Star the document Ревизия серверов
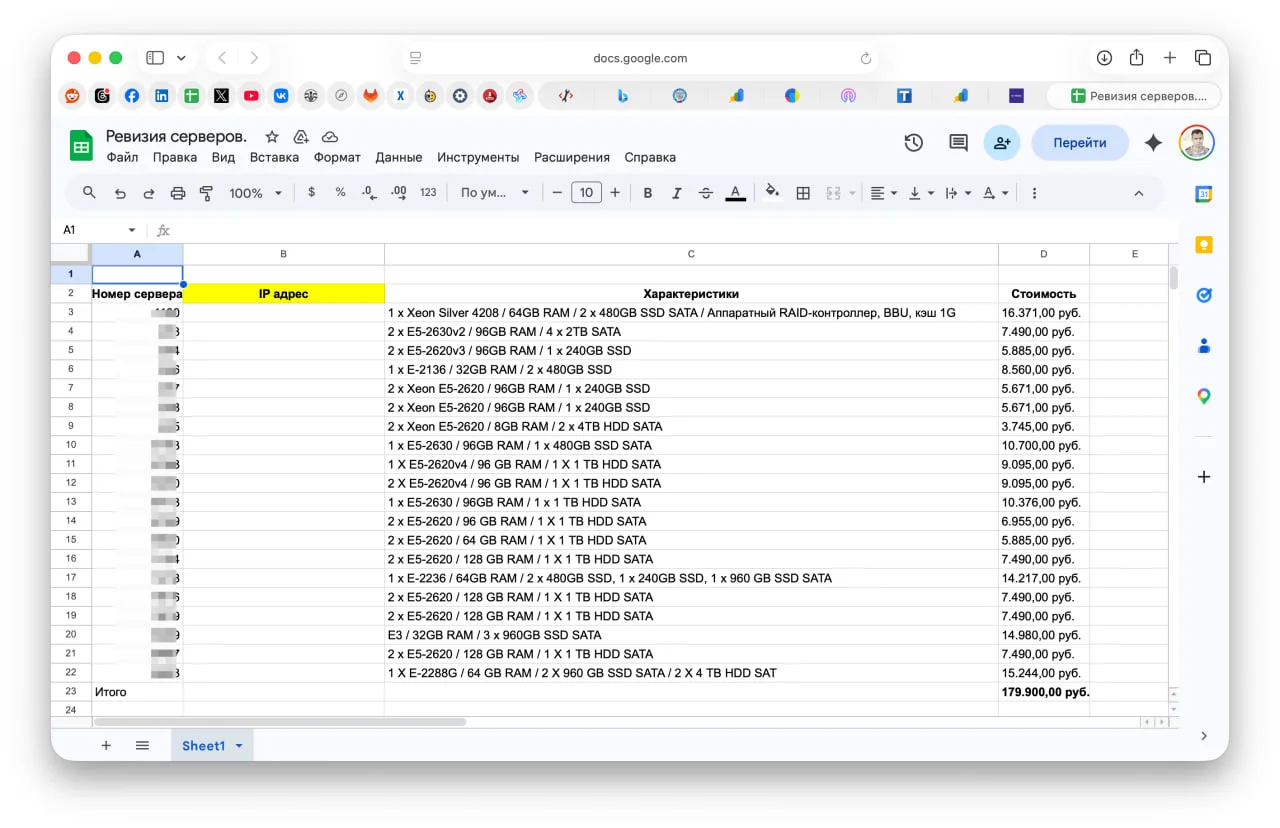 pyautogui.click(x=271, y=137)
